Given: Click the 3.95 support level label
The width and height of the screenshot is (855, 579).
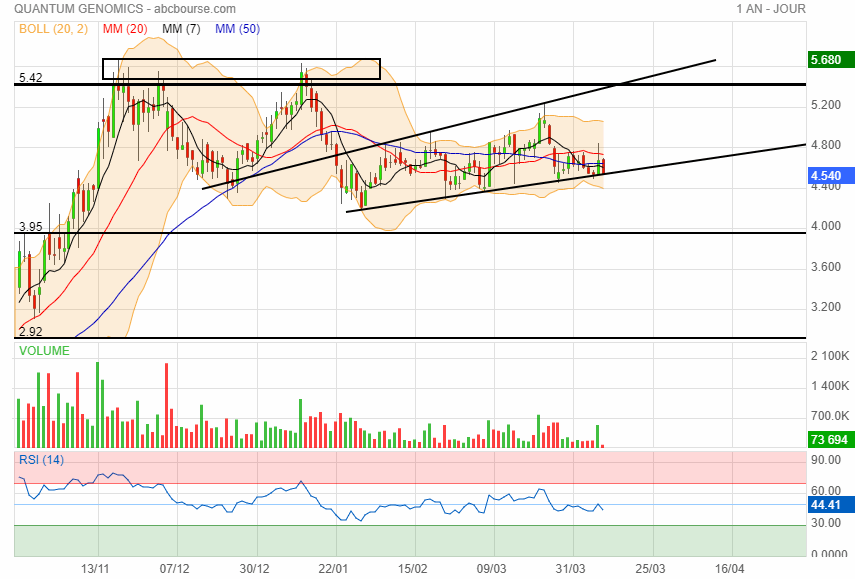Looking at the screenshot, I should coord(31,226).
